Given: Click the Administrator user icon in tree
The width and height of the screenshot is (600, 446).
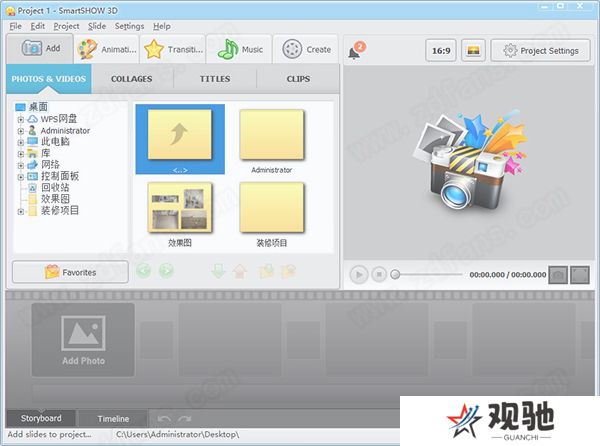Looking at the screenshot, I should pos(33,130).
